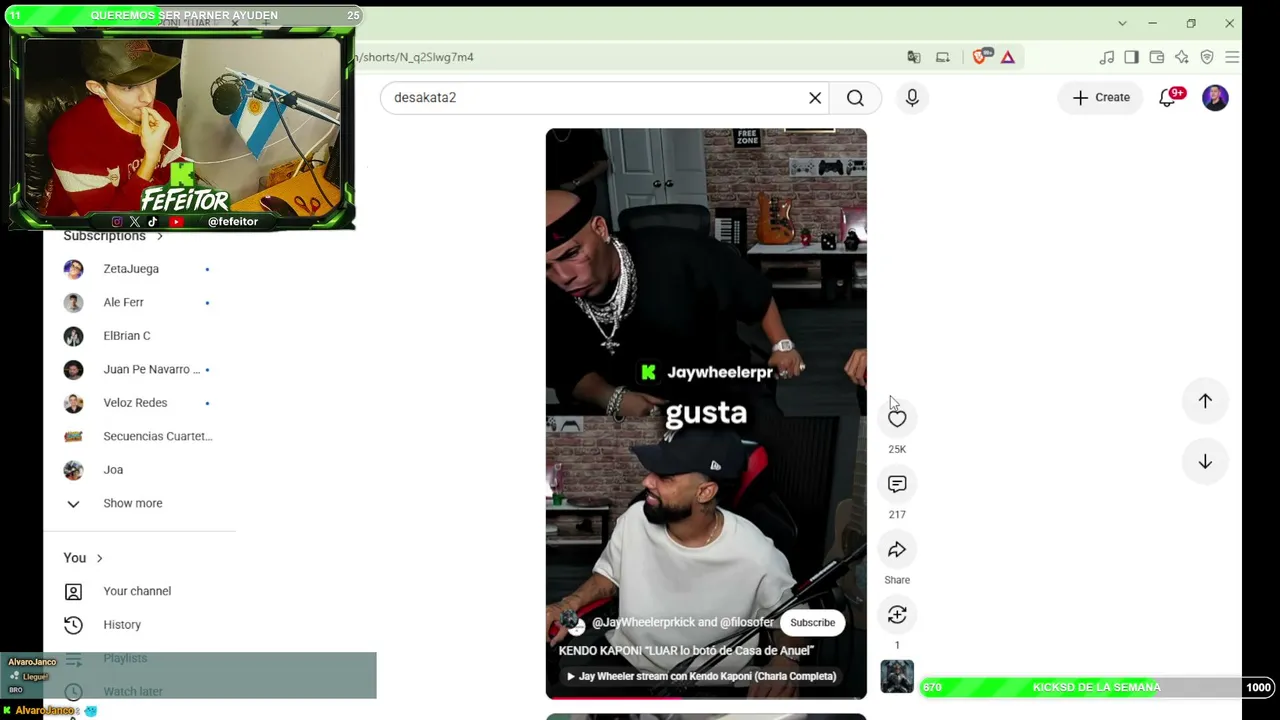Open the media playlist music-note icon
1280x720 pixels.
click(x=1106, y=57)
